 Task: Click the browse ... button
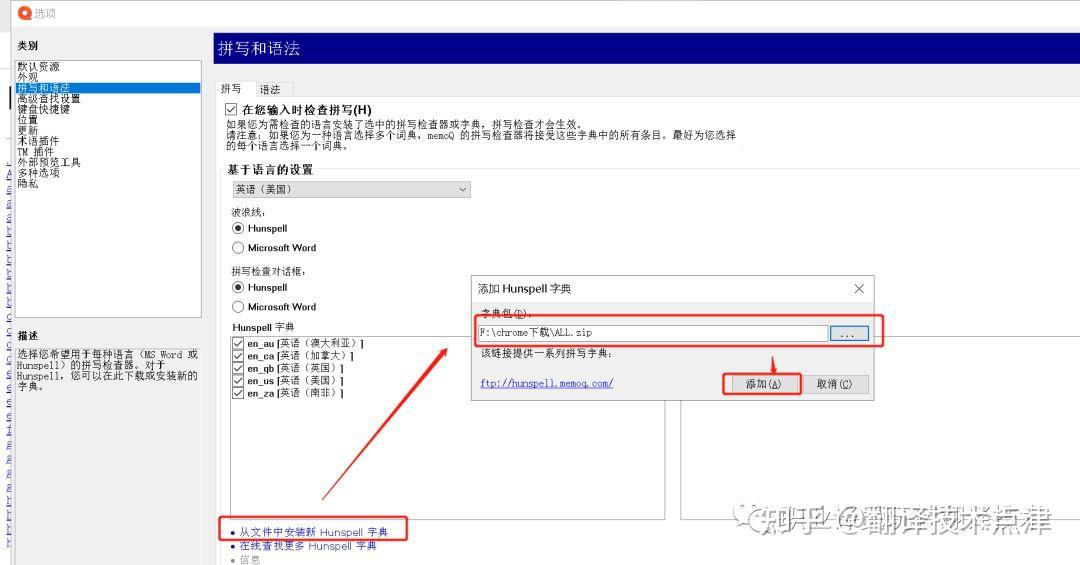849,333
